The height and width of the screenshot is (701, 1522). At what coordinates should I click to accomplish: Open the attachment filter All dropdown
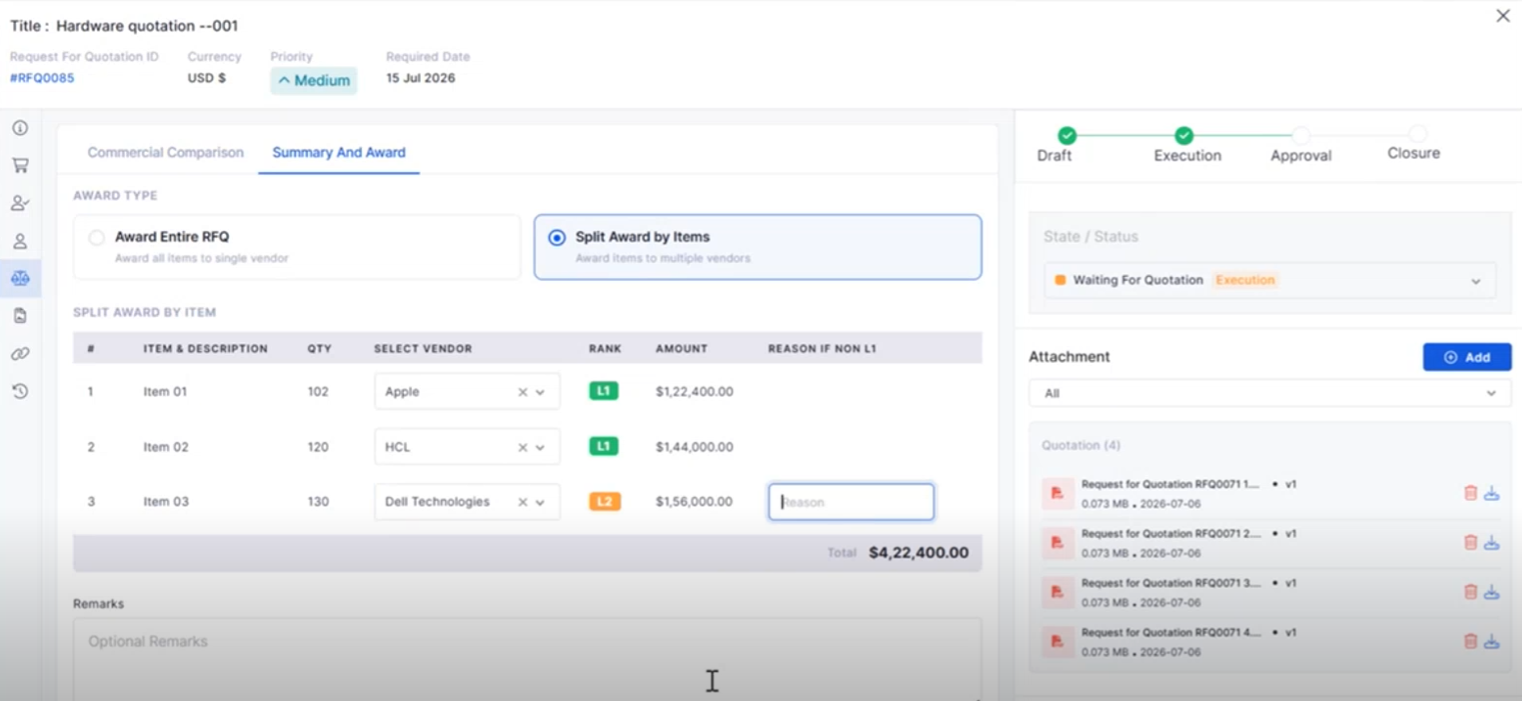click(x=1270, y=393)
